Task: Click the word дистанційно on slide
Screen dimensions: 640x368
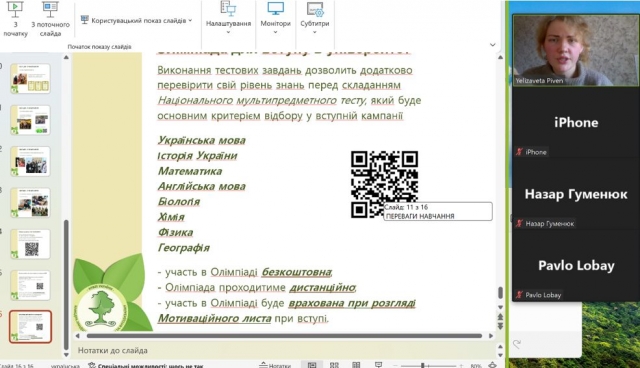Action: tap(322, 287)
